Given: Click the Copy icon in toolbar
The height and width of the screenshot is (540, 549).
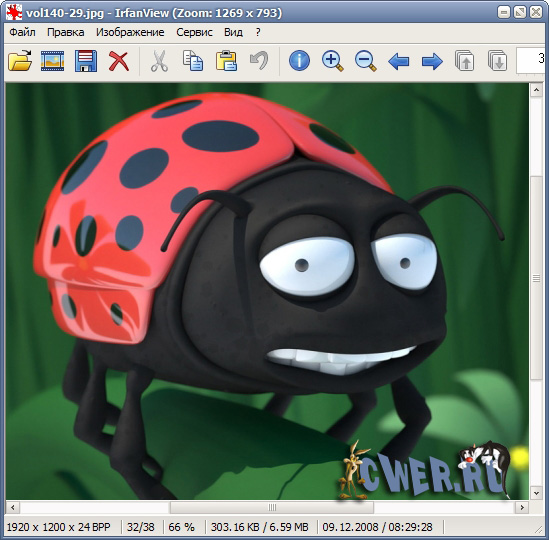Looking at the screenshot, I should coord(193,61).
